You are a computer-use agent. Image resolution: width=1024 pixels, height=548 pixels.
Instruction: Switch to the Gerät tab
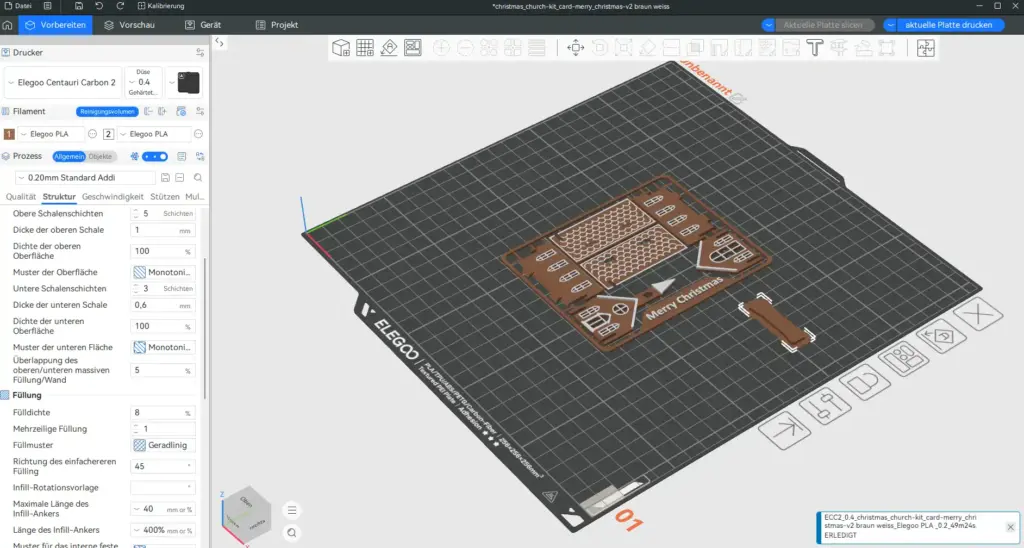pyautogui.click(x=203, y=25)
